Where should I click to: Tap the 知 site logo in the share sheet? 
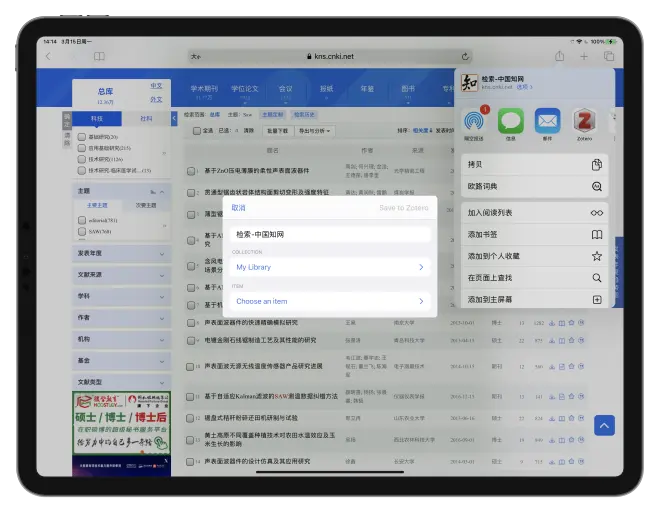pos(469,82)
